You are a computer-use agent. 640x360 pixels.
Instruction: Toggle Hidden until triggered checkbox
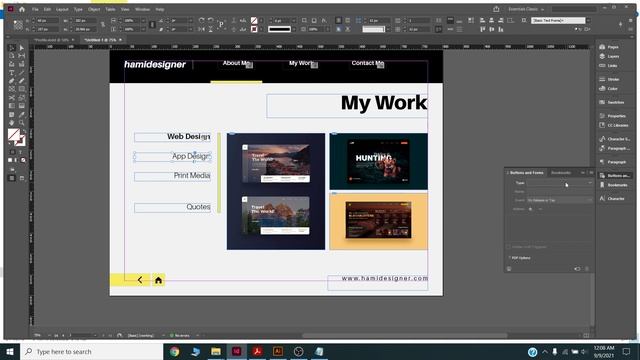click(x=509, y=247)
